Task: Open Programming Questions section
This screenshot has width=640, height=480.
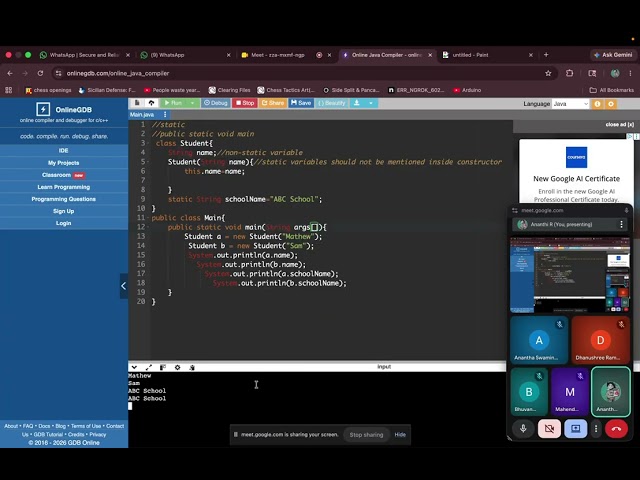Action: pos(64,199)
